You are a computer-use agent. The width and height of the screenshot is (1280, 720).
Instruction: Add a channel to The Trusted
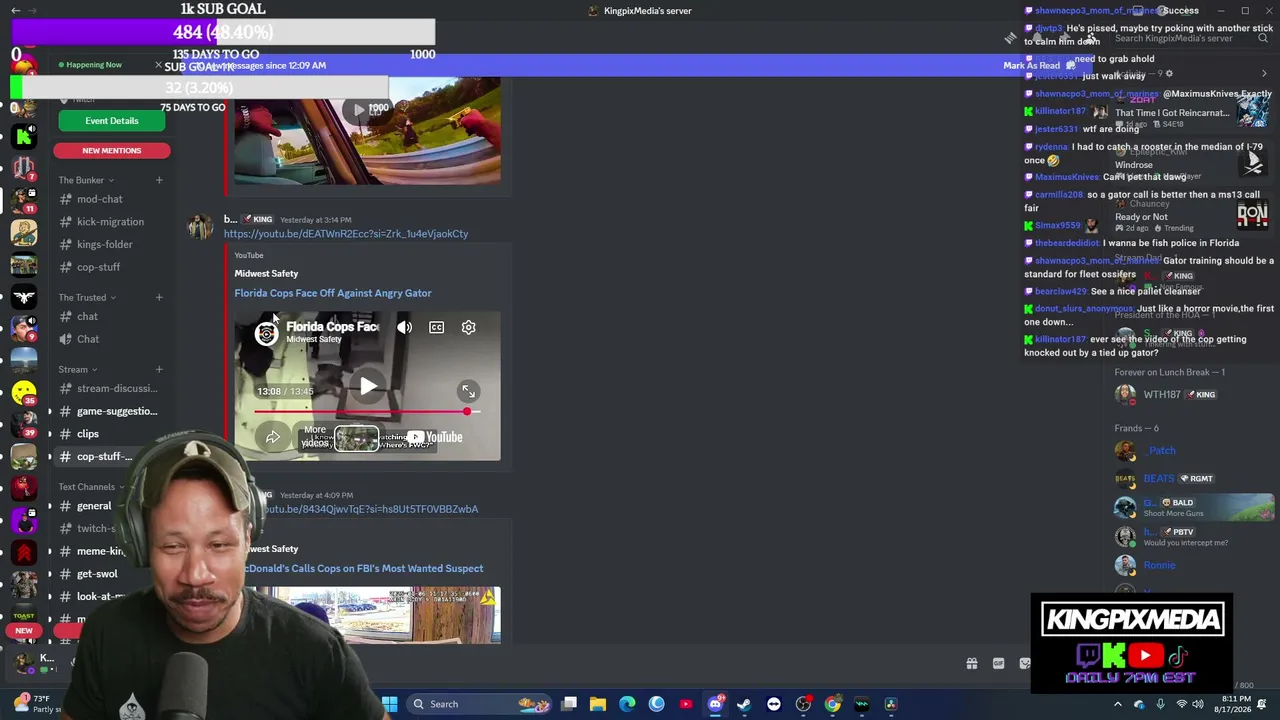159,297
